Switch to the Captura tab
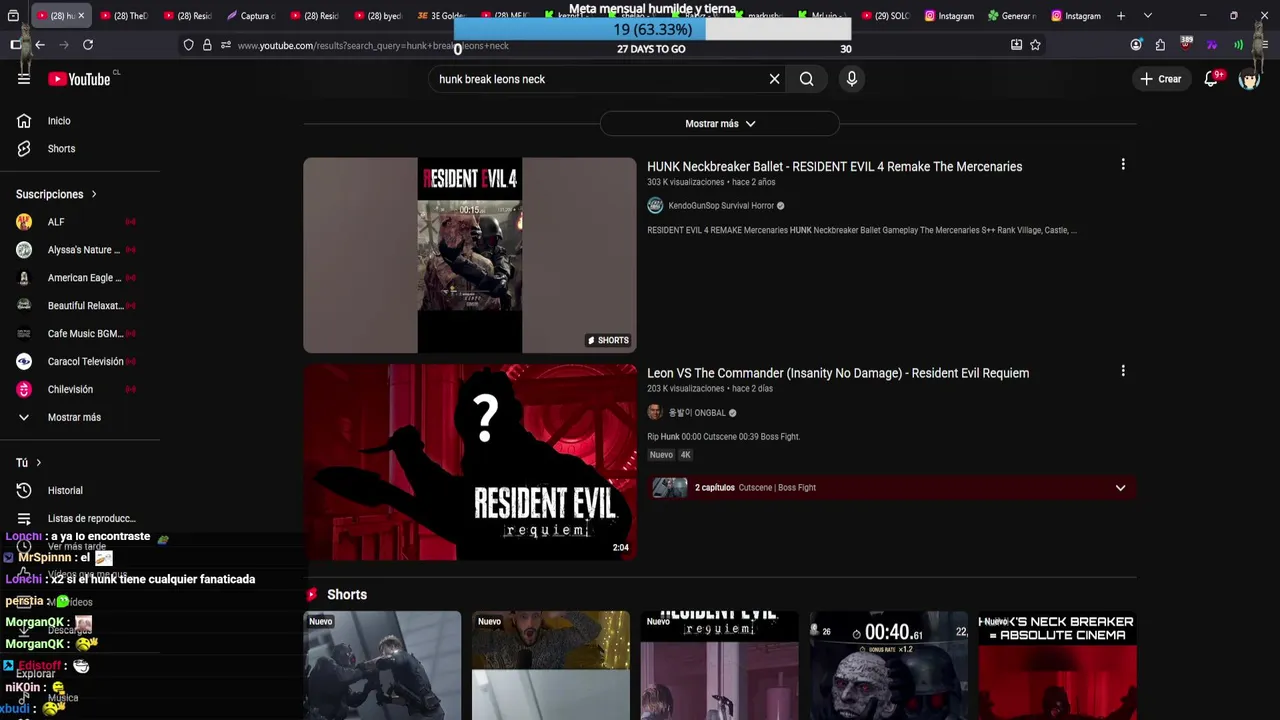The height and width of the screenshot is (720, 1280). tap(251, 16)
